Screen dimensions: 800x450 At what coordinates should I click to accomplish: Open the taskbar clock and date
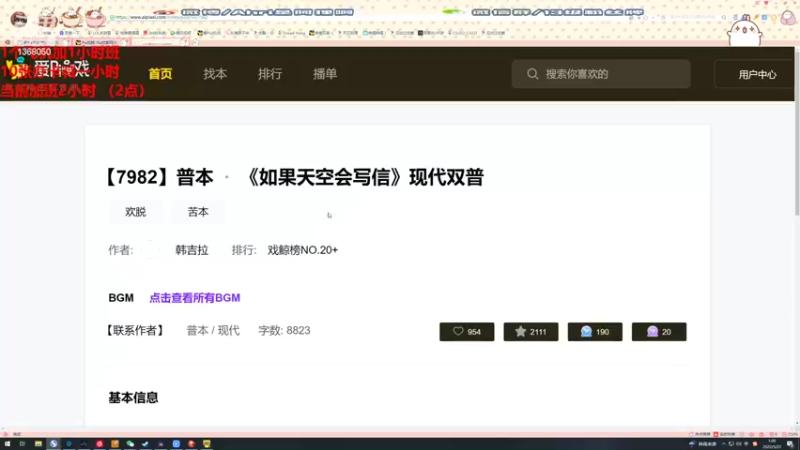coord(771,444)
